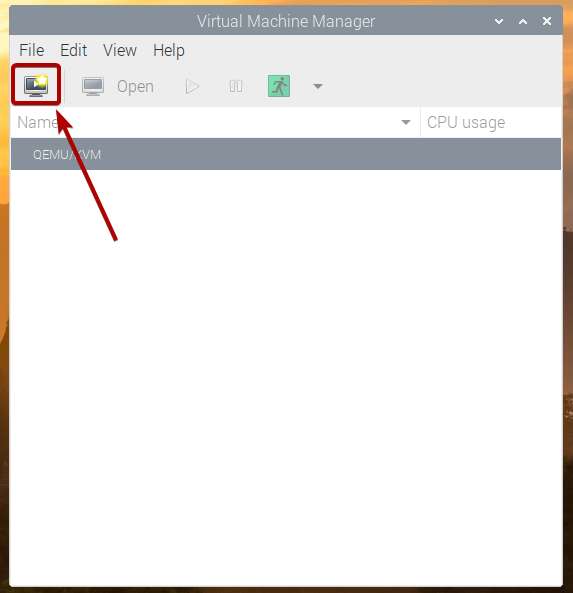Power on the virtual machine with play icon
The image size is (573, 593).
pos(192,87)
